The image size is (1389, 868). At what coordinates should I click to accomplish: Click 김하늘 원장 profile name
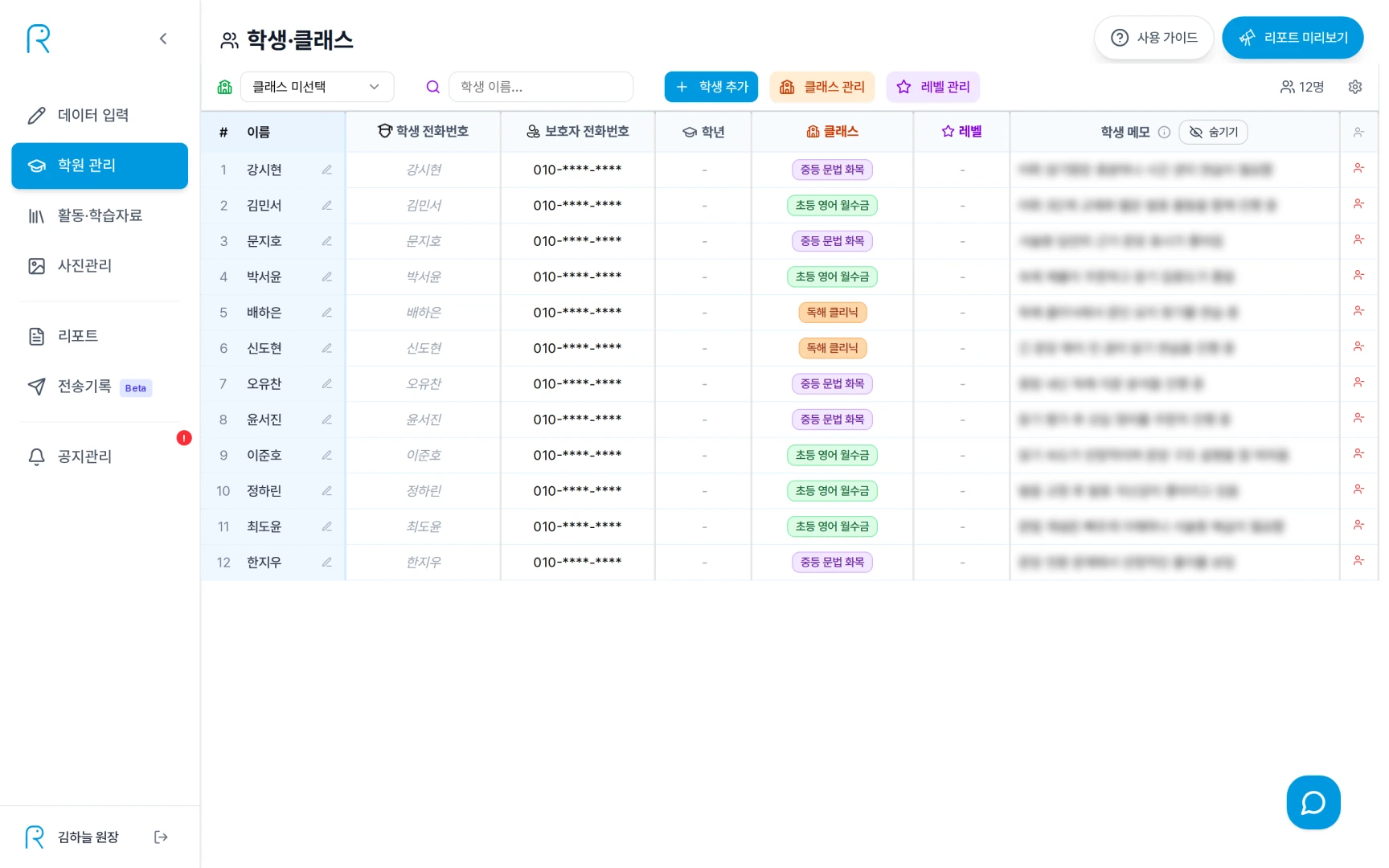(88, 837)
